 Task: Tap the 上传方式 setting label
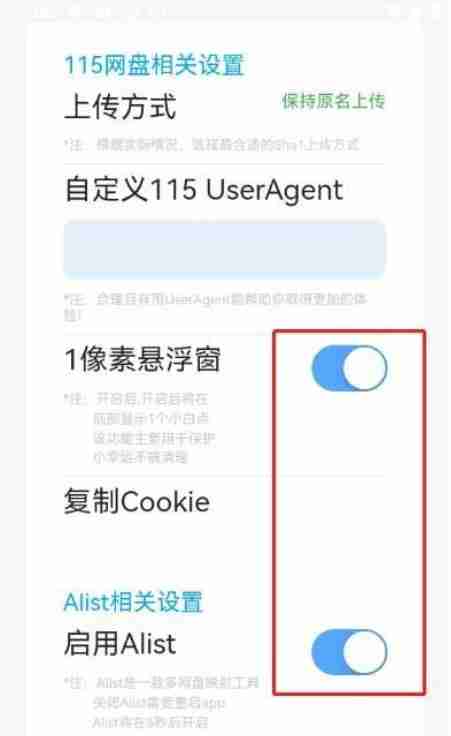[x=120, y=107]
